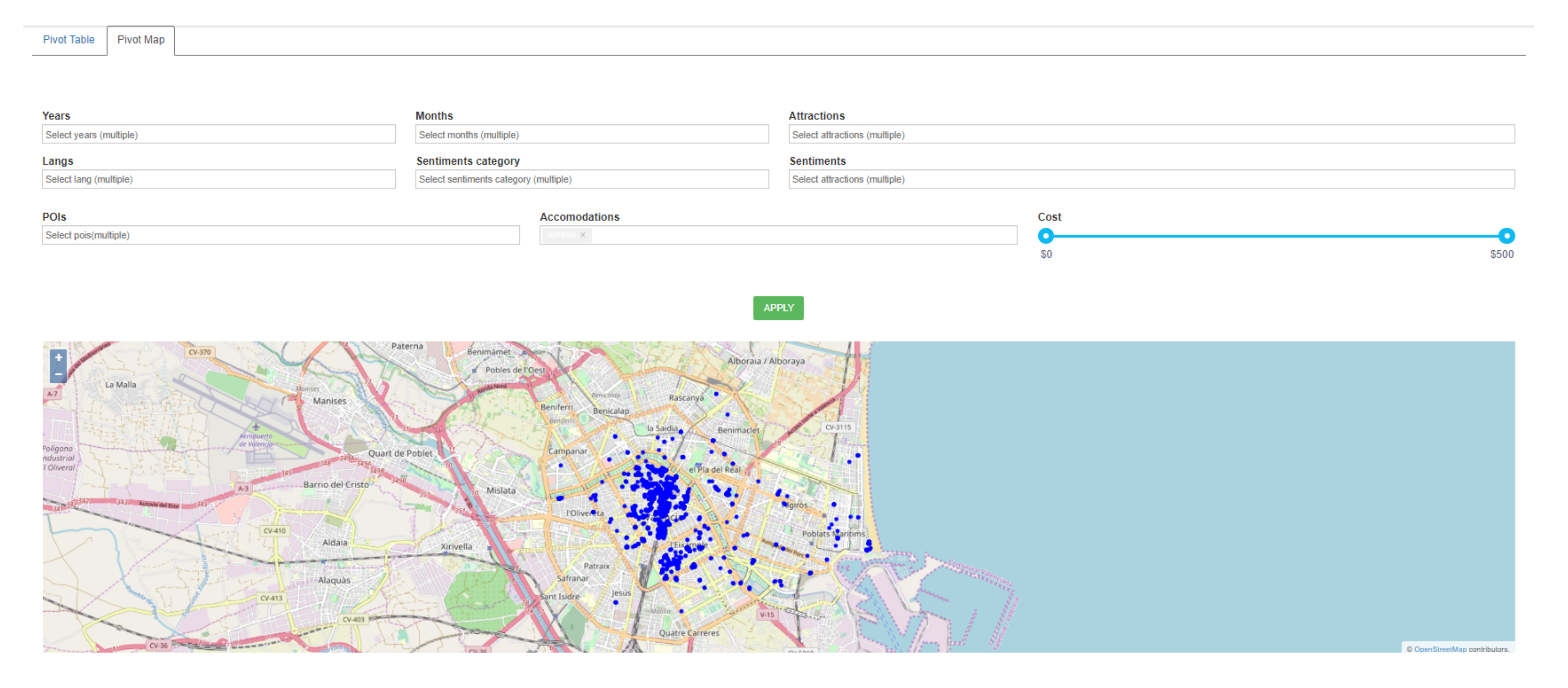
Task: Click inside the Accomodations input field
Action: tap(804, 235)
